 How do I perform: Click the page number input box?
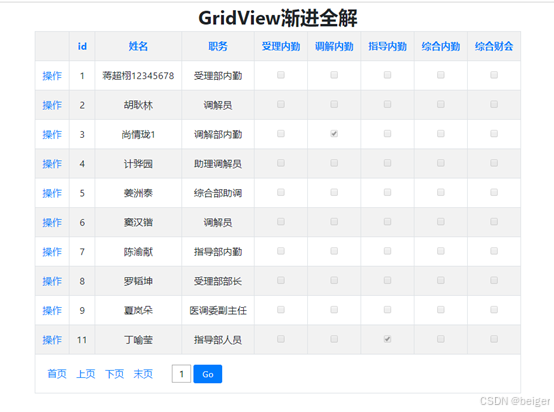182,374
